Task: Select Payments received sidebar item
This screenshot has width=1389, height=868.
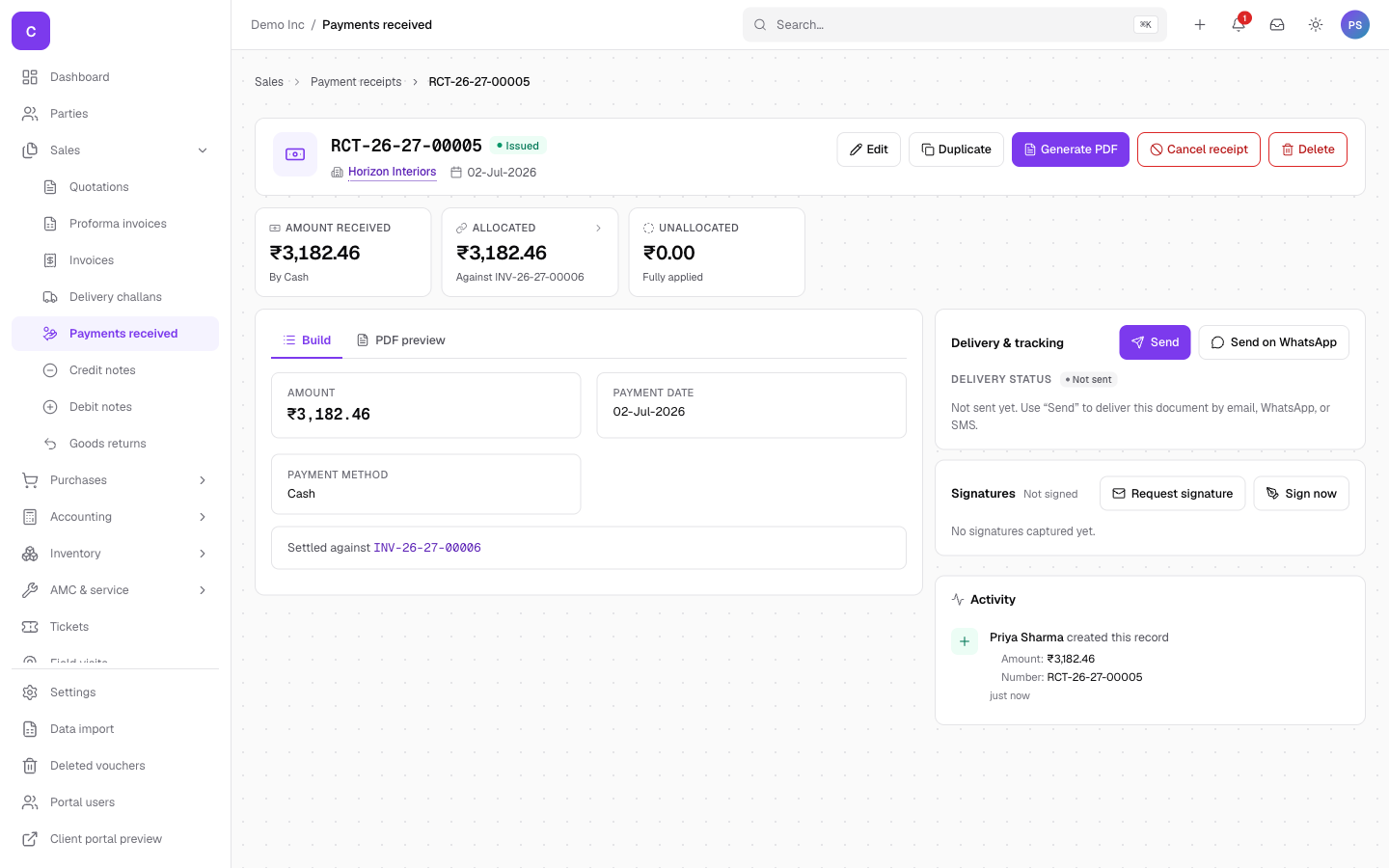Action: tap(115, 334)
